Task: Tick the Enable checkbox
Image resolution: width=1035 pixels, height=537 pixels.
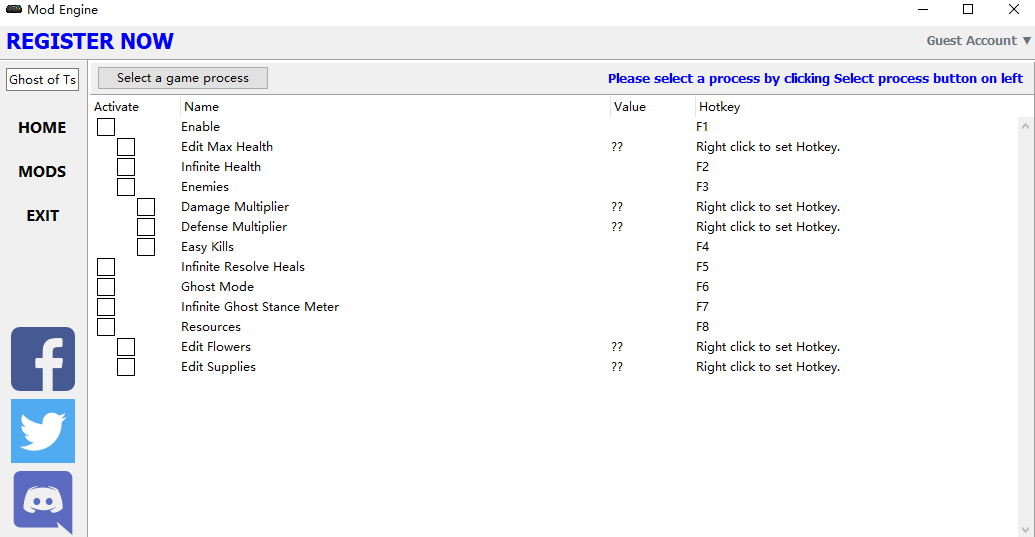Action: 106,127
